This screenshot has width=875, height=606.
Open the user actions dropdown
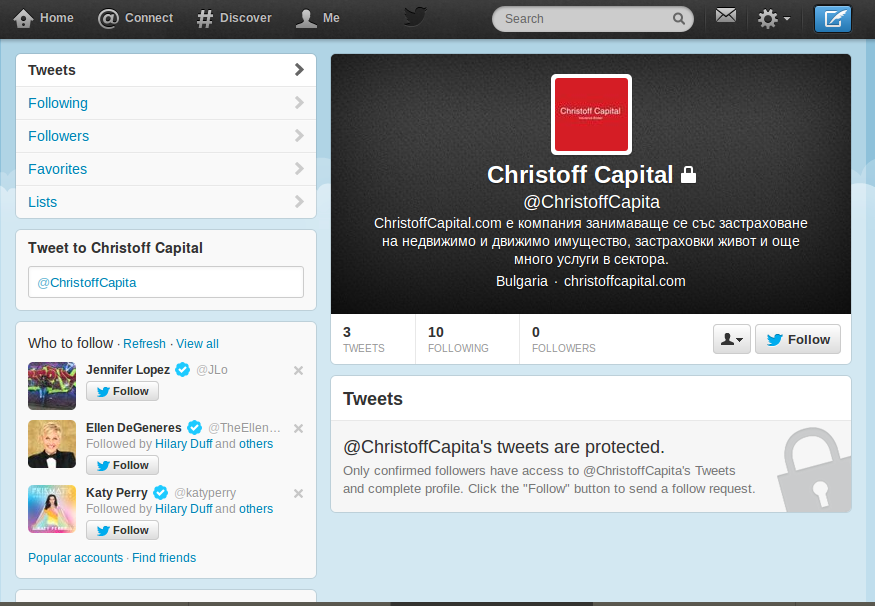732,339
